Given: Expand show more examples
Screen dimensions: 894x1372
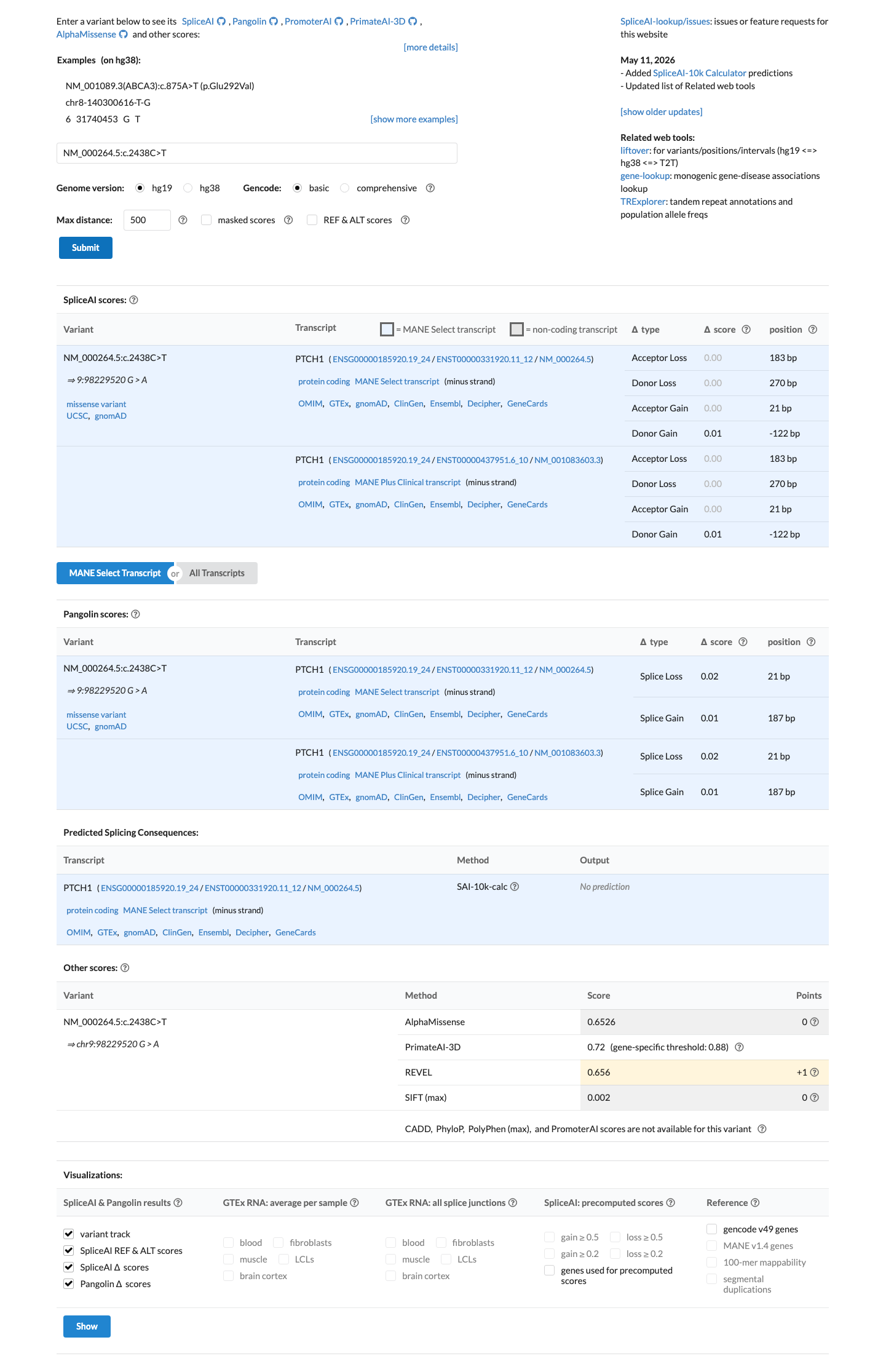Looking at the screenshot, I should [414, 119].
